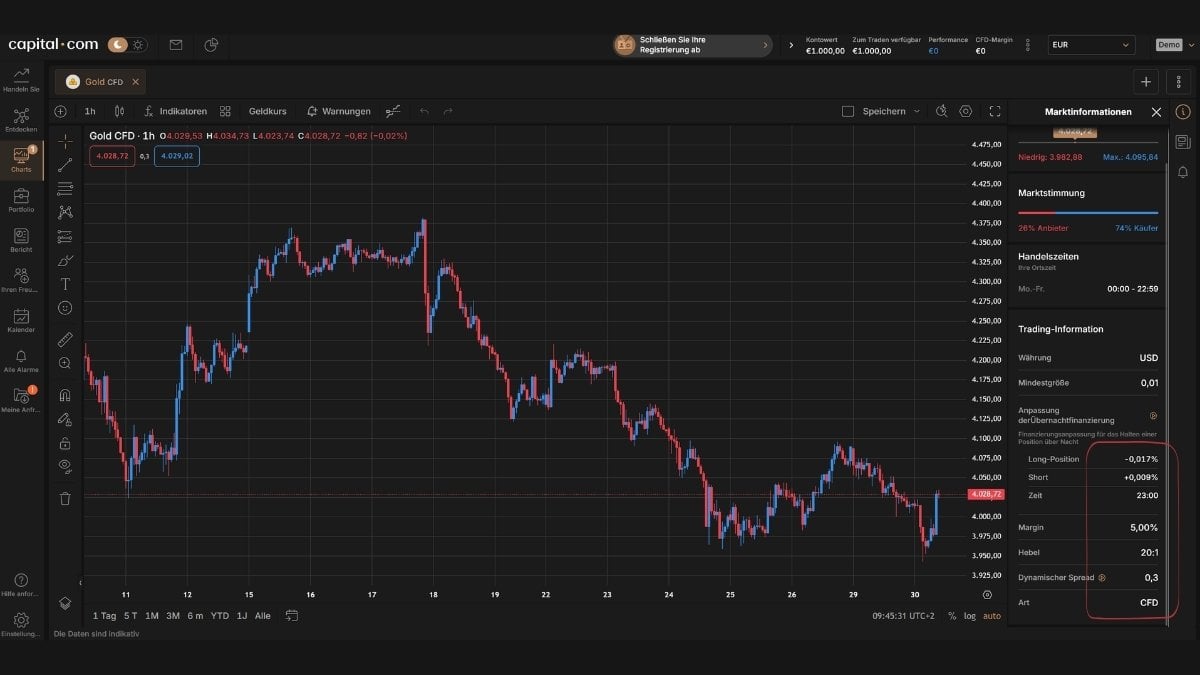Open chart settings hexagon icon

[x=966, y=111]
